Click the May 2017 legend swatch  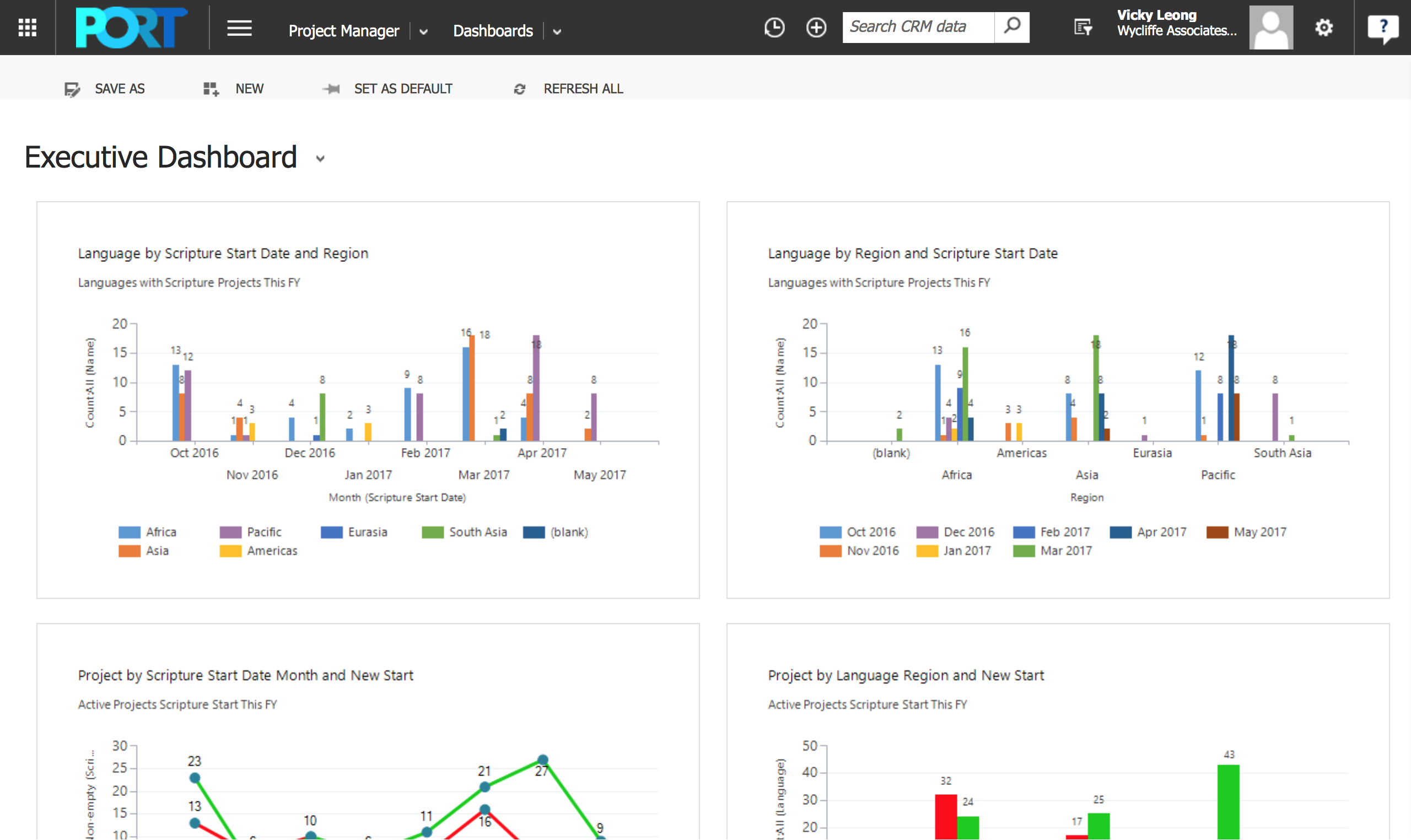pos(1218,532)
